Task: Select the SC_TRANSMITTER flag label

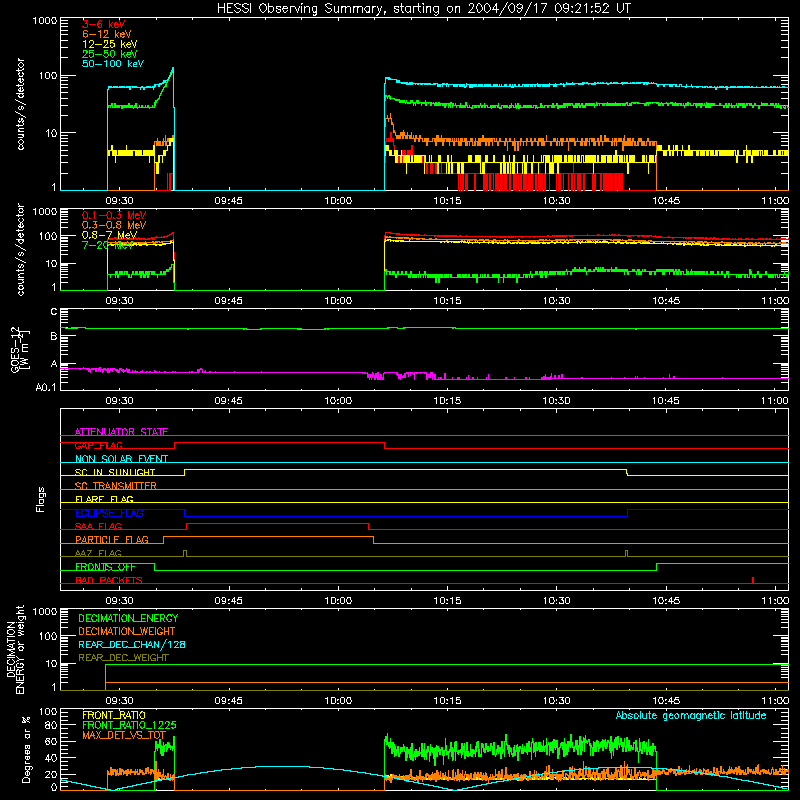Action: pyautogui.click(x=115, y=486)
